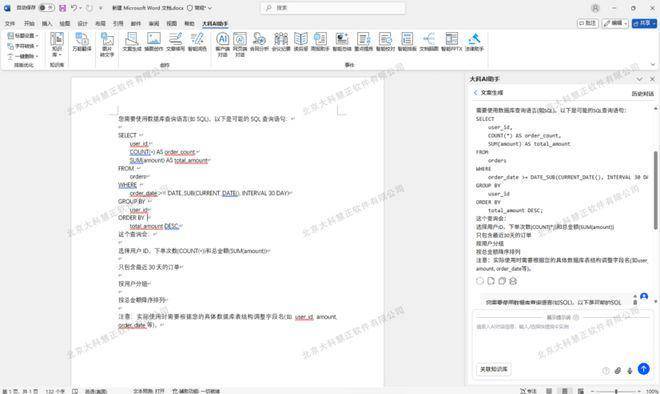The width and height of the screenshot is (660, 394).
Task: Click the 插图创作 illustration tool
Action: pyautogui.click(x=154, y=42)
